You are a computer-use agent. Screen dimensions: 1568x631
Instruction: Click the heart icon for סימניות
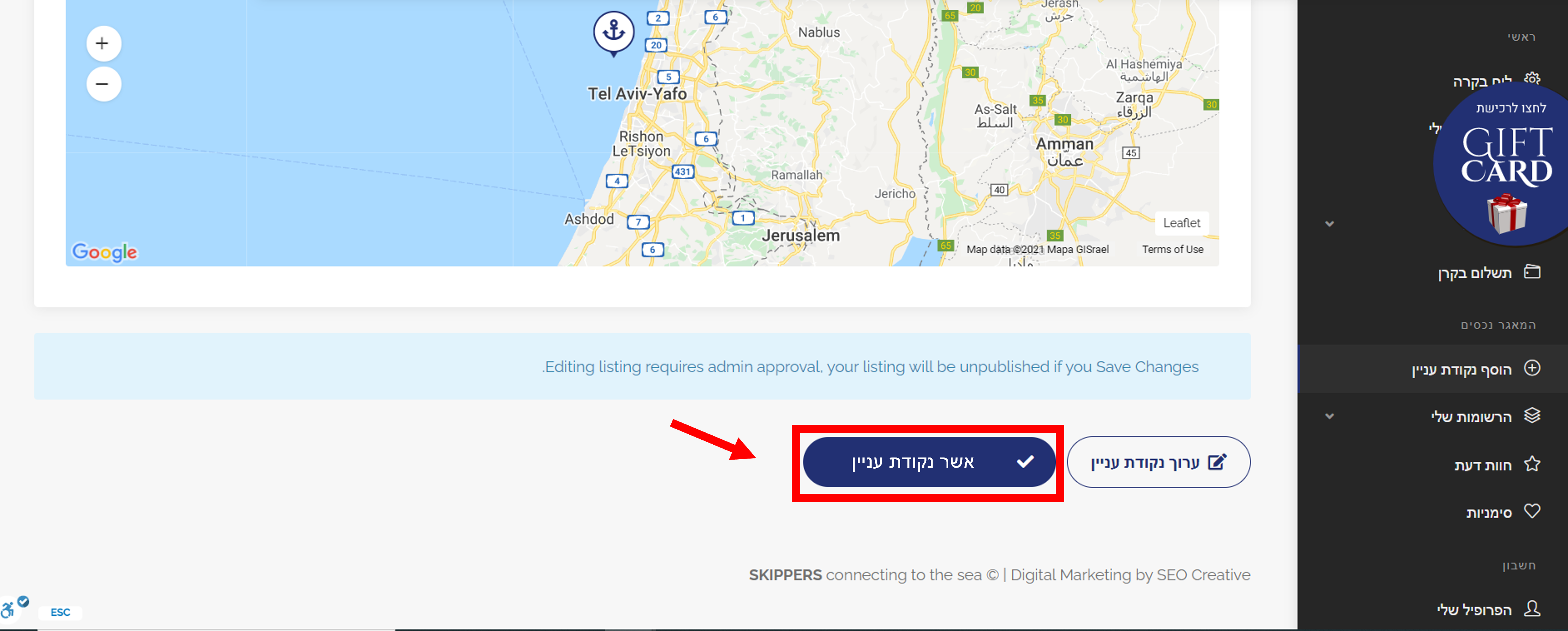(x=1532, y=511)
